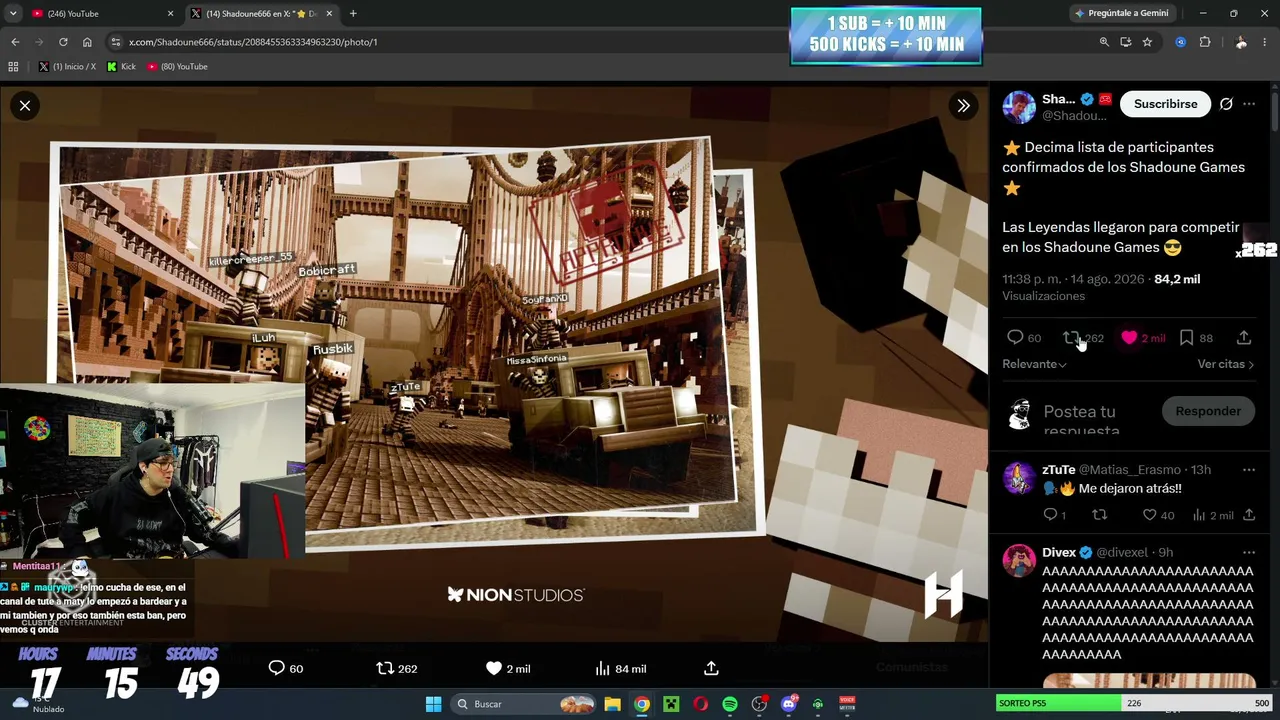1280x720 pixels.
Task: Click the x.com address bar URL
Action: pyautogui.click(x=253, y=42)
